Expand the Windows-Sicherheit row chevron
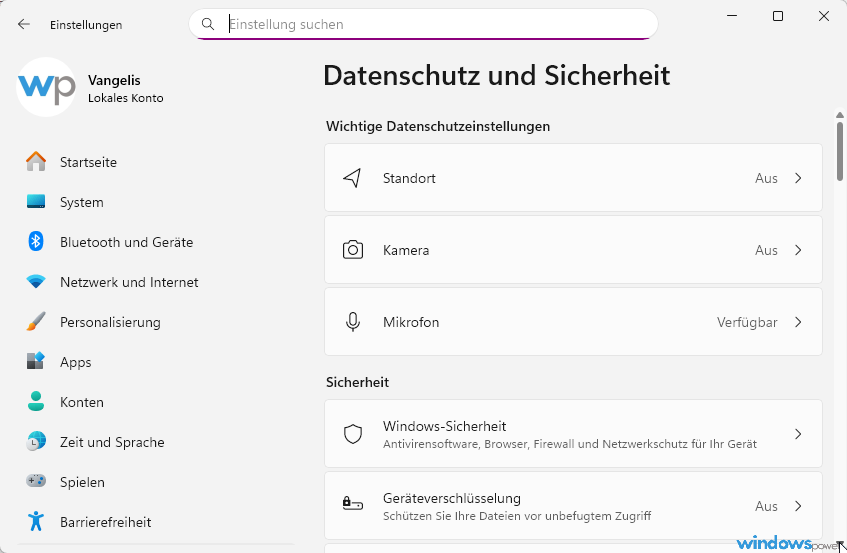The height and width of the screenshot is (553, 847). tap(798, 434)
